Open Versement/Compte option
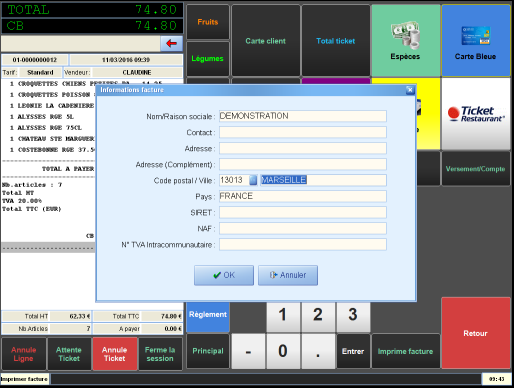Screen dimensions: 514x388 point(476,169)
